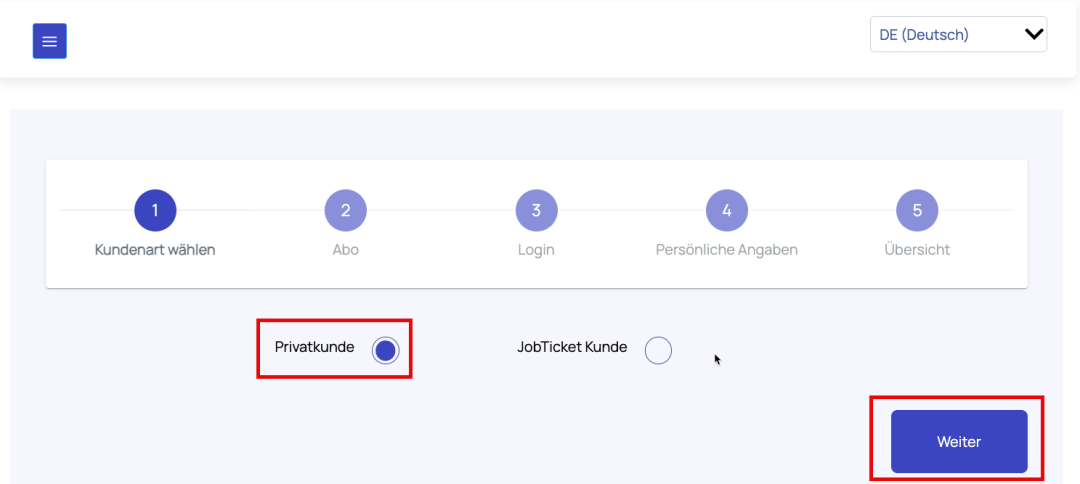Choose the JobTicket Kunde radio button

tap(658, 350)
